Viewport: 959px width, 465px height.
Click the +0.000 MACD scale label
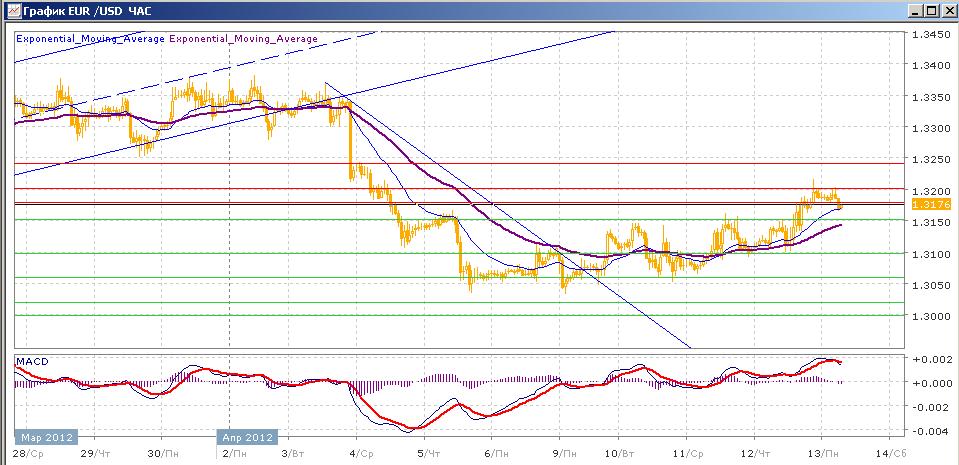[x=931, y=383]
